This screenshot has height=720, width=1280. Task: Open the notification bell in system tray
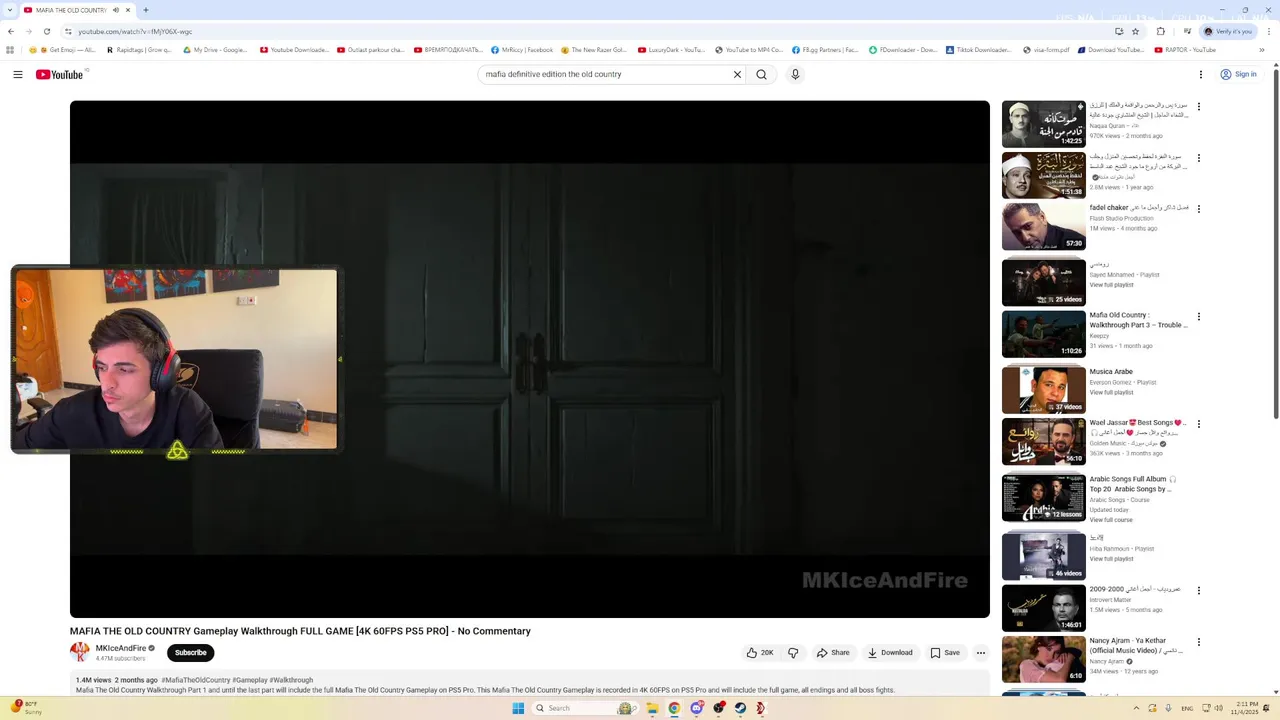pyautogui.click(x=1267, y=708)
